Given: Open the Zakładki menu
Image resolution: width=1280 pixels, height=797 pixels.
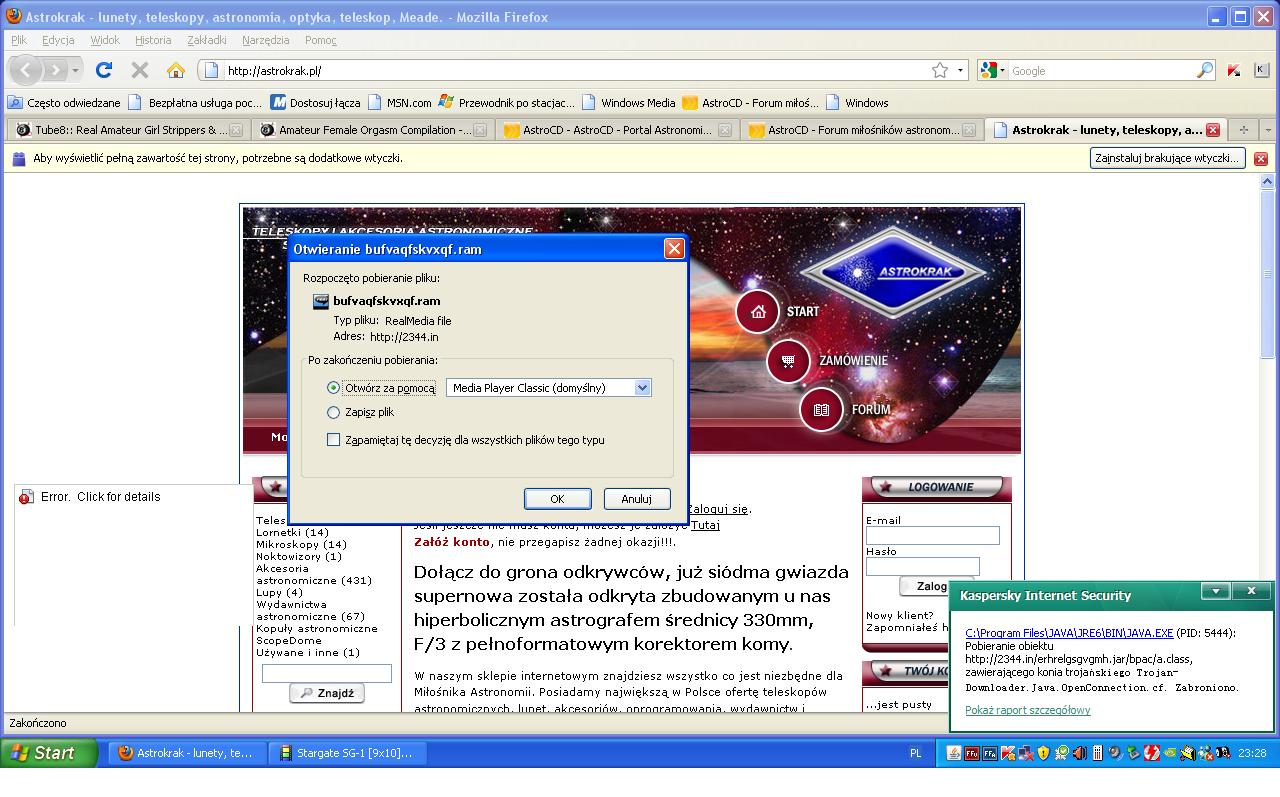Looking at the screenshot, I should point(207,40).
